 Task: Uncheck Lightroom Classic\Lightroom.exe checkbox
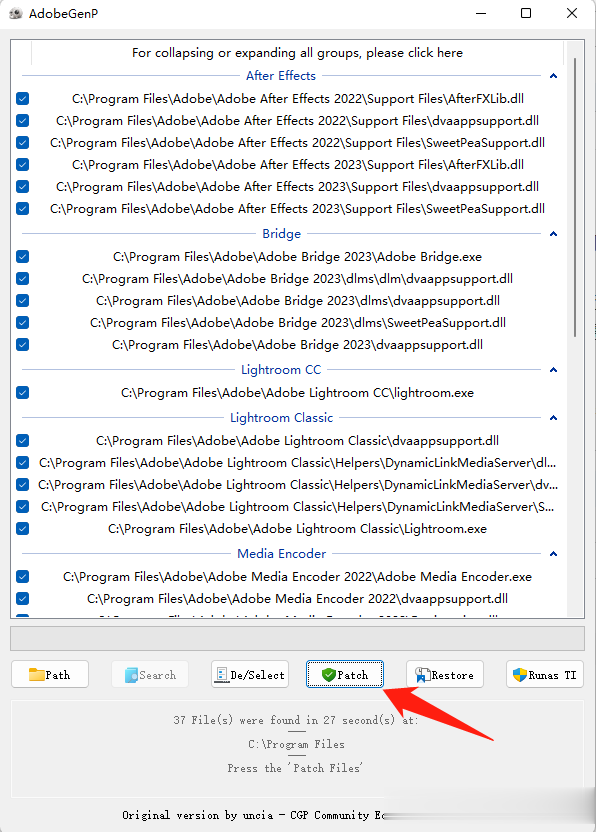pyautogui.click(x=22, y=529)
